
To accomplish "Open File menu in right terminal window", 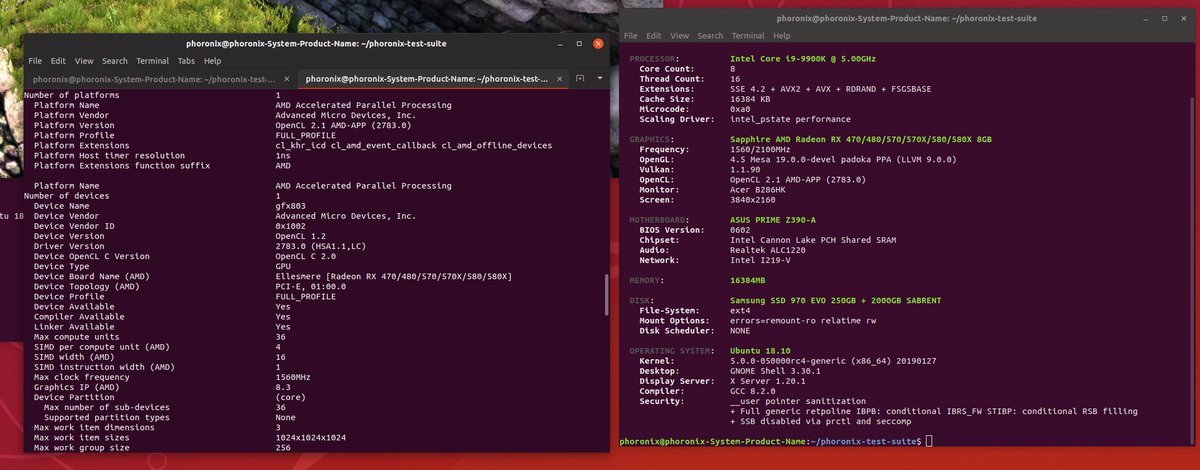I will (631, 36).
